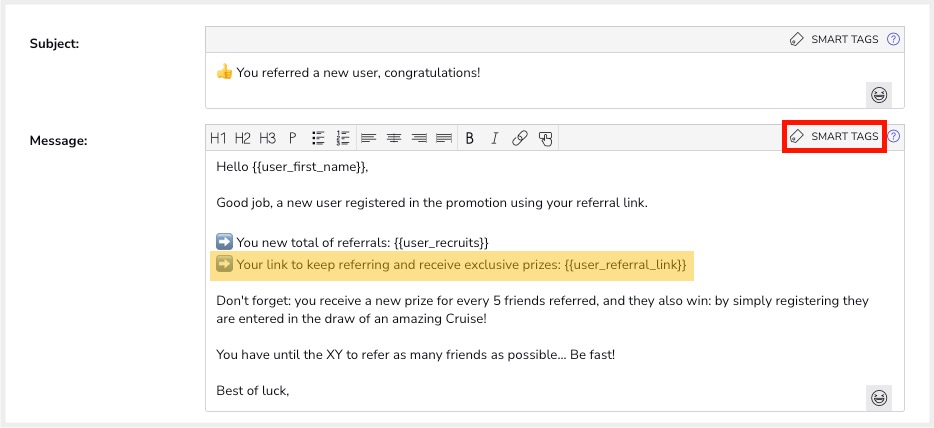Image resolution: width=934 pixels, height=428 pixels.
Task: Apply H2 heading format
Action: 243,138
